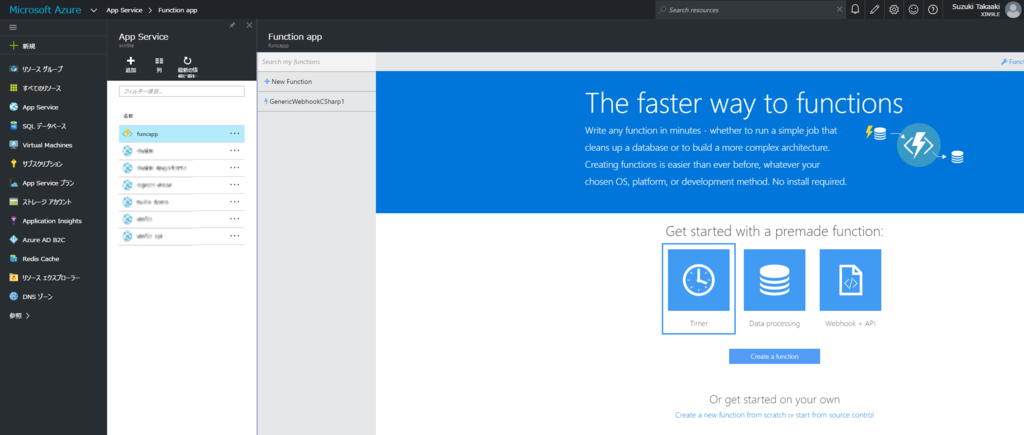Click Create a new function from scratch link
The width and height of the screenshot is (1024, 435).
click(730, 415)
